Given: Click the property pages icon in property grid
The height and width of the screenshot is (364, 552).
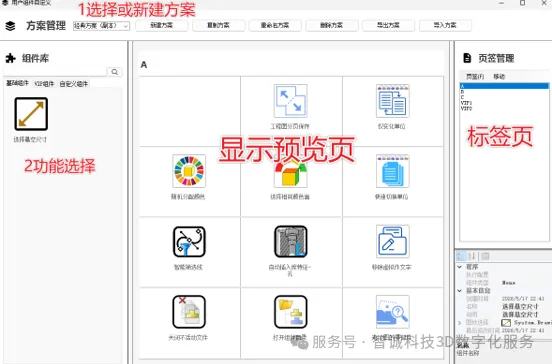Looking at the screenshot, I should click(485, 256).
